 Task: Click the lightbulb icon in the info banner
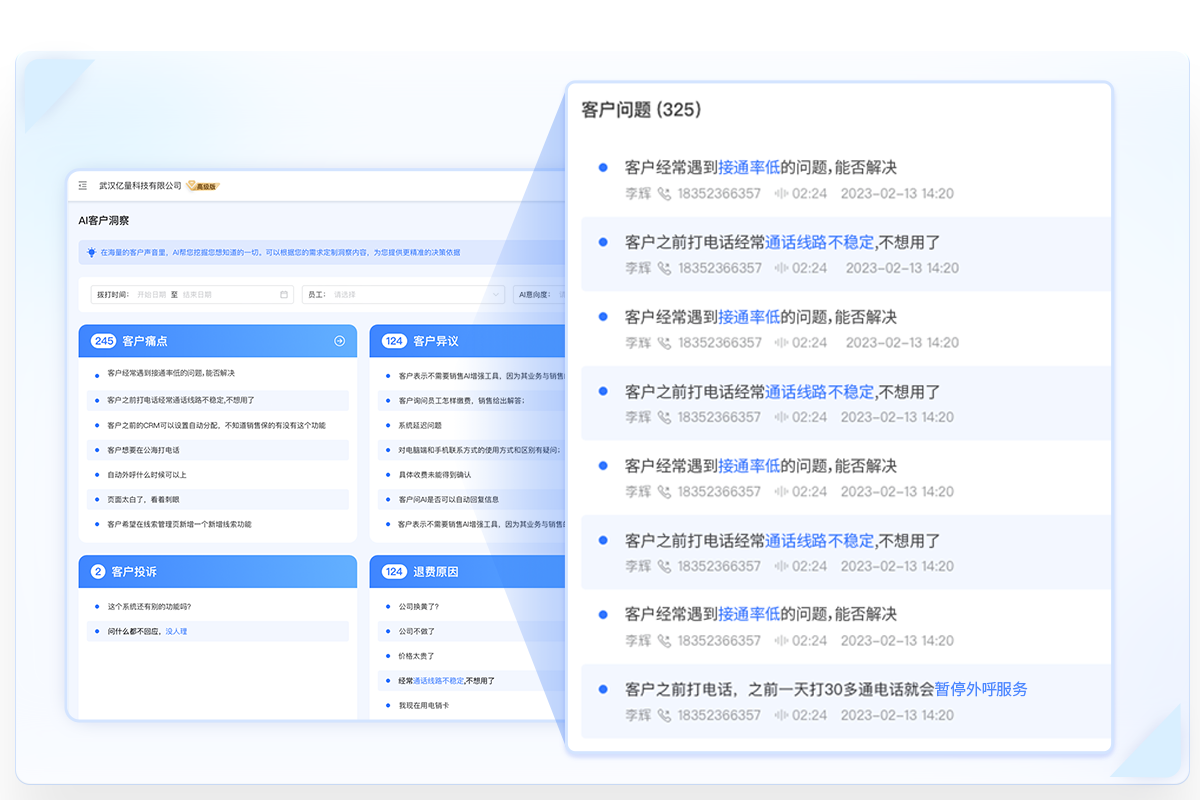[x=91, y=253]
